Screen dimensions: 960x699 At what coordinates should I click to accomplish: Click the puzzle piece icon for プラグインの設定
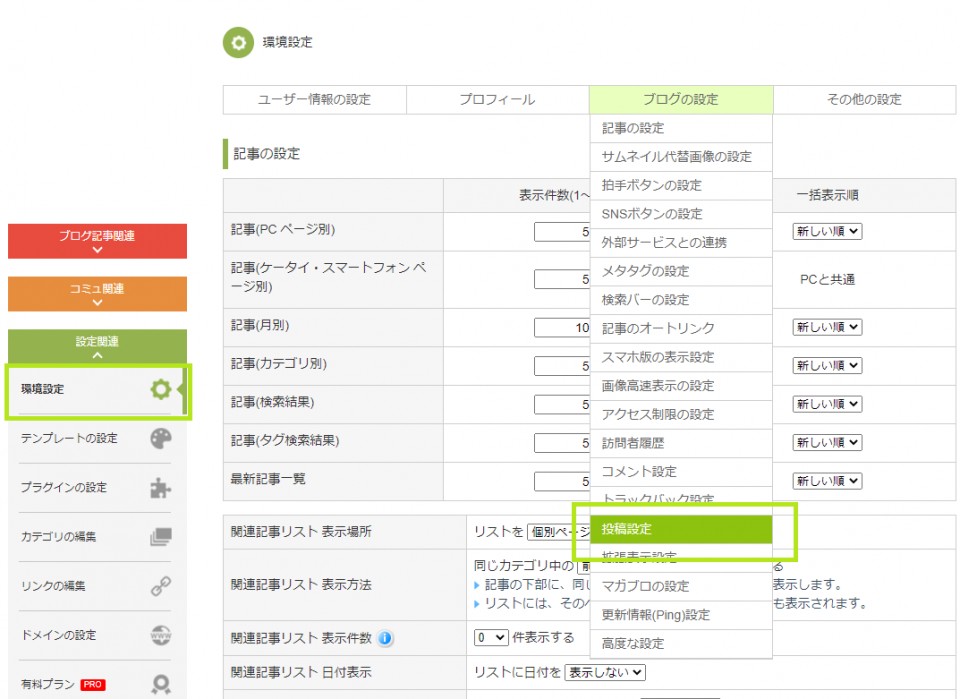(x=161, y=488)
